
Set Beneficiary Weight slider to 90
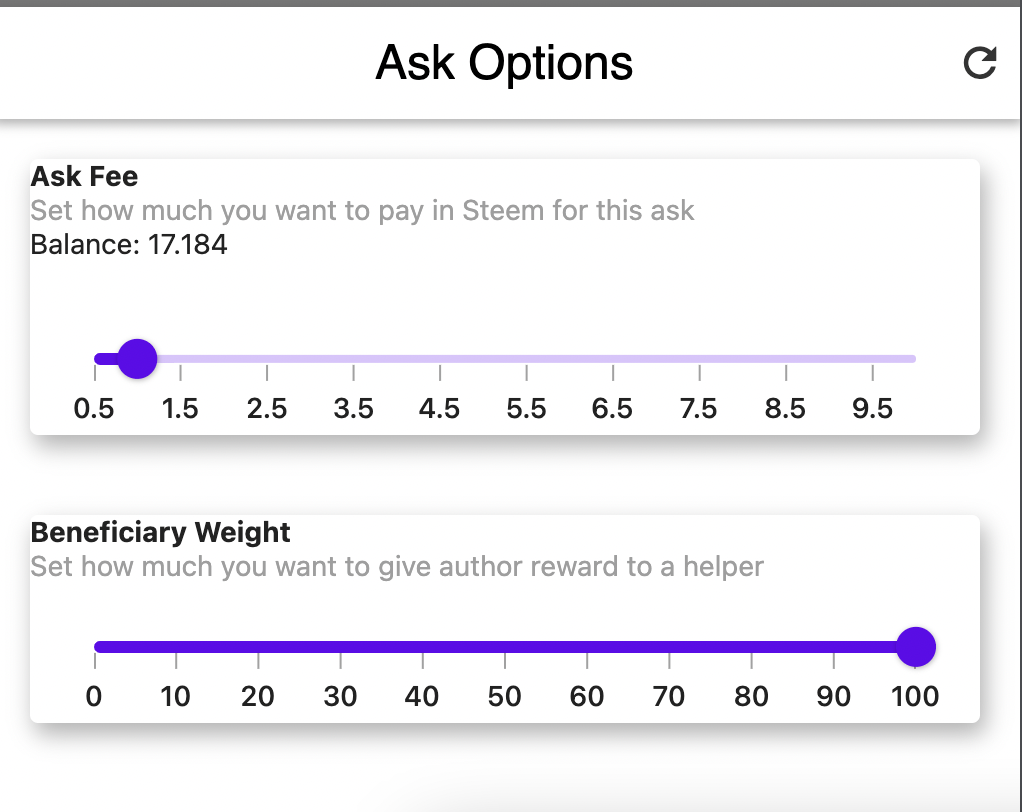click(x=834, y=646)
